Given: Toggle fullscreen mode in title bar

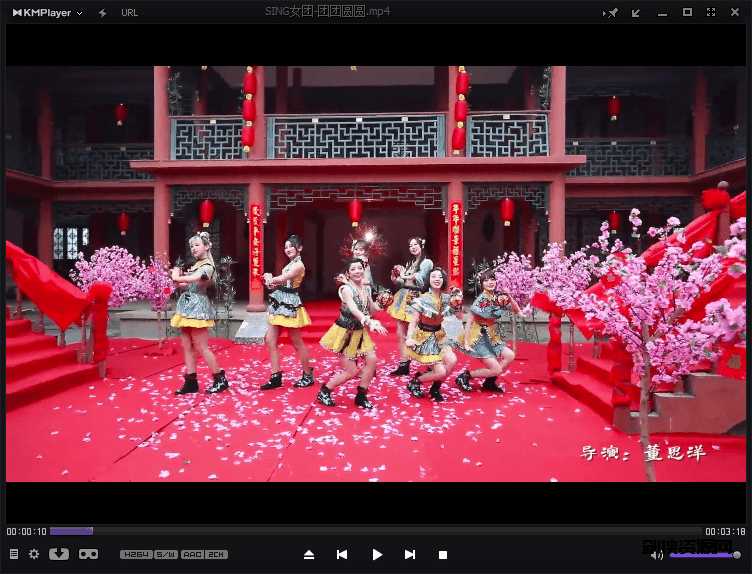Looking at the screenshot, I should pos(711,12).
